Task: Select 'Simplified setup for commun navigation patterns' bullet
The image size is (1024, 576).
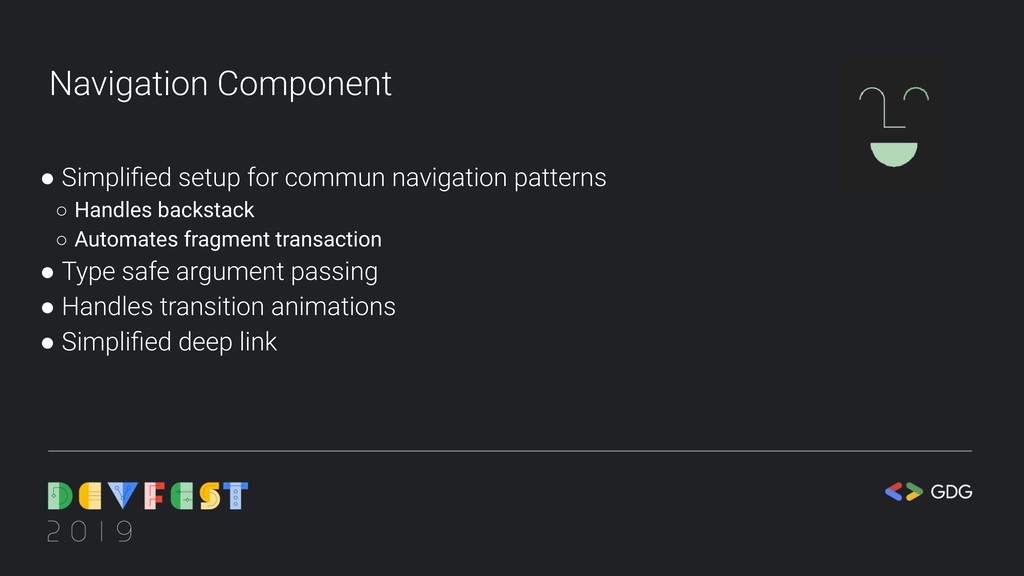Action: [334, 178]
